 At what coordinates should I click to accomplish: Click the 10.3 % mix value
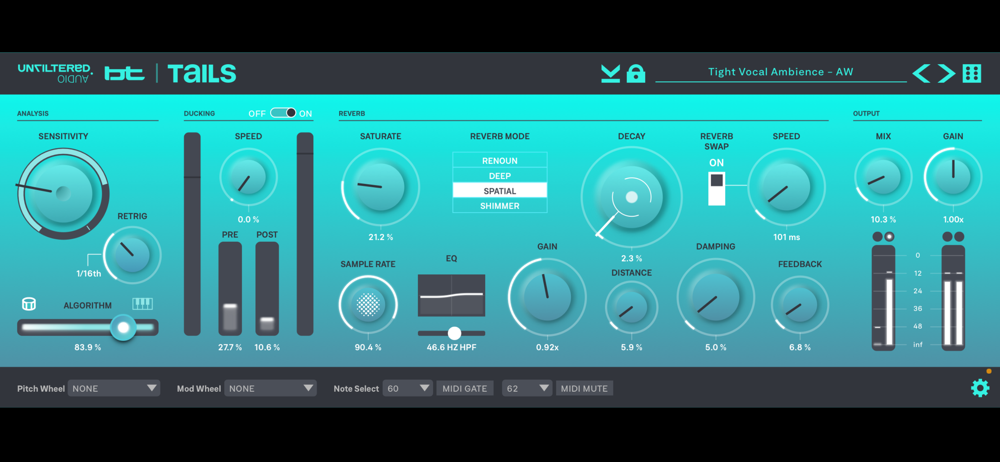click(883, 220)
